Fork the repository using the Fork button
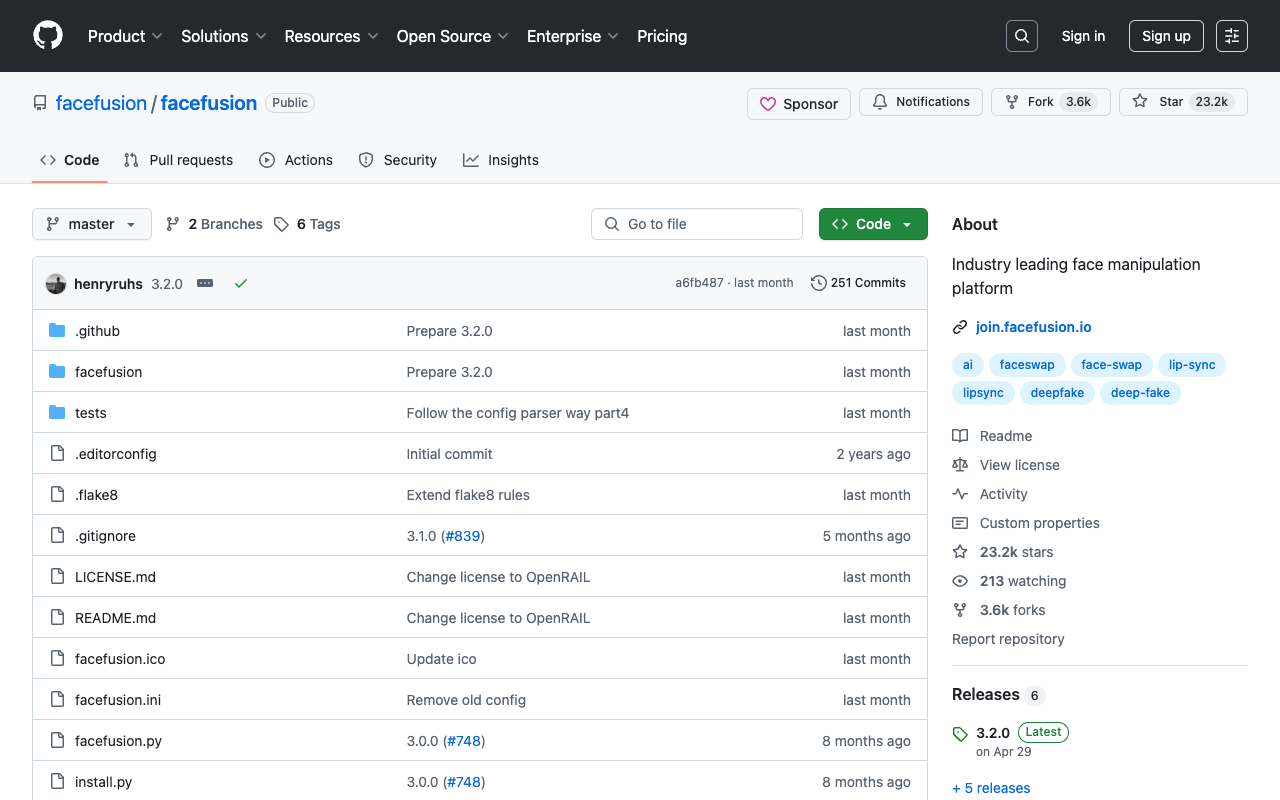The width and height of the screenshot is (1280, 800). click(x=1051, y=102)
